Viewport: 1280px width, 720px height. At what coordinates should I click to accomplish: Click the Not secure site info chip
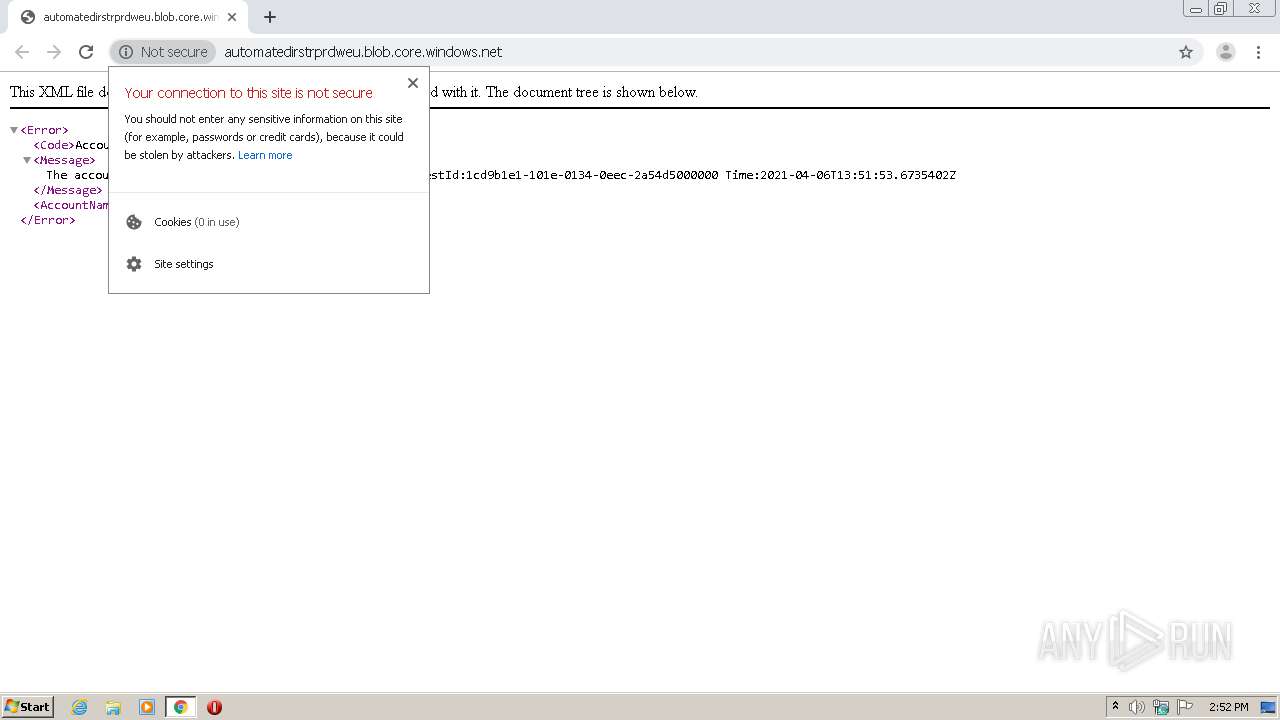163,52
